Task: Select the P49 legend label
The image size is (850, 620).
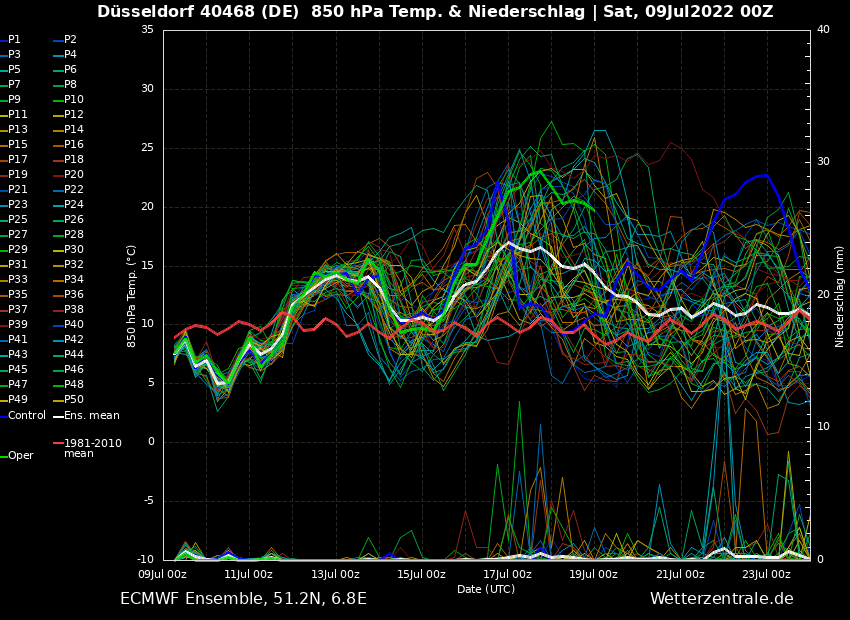Action: [x=18, y=400]
